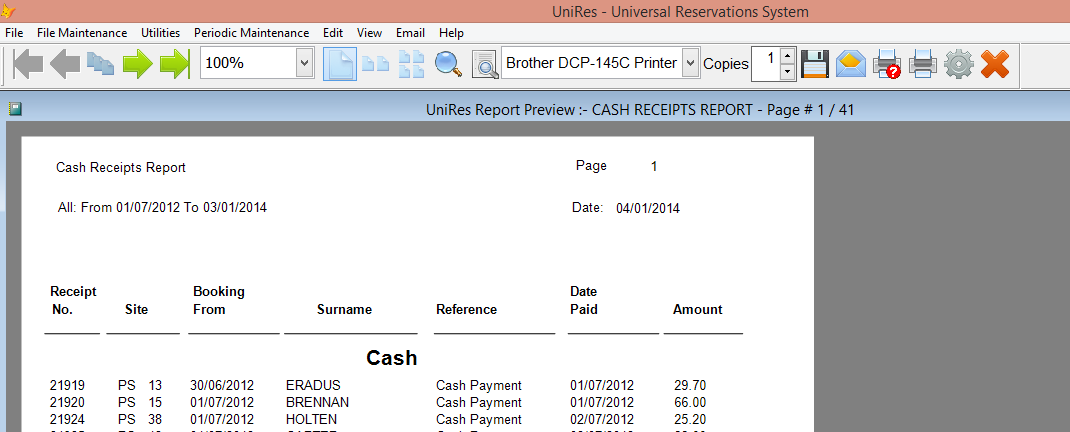Increase the number of copies by one
Image resolution: width=1070 pixels, height=432 pixels.
[787, 55]
